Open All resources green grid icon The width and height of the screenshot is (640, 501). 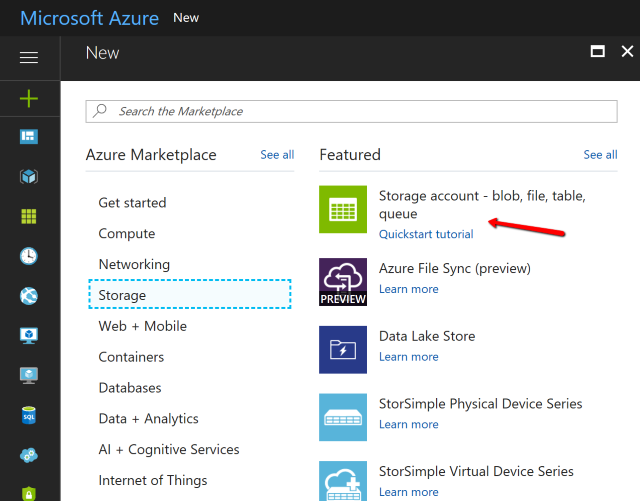point(29,216)
